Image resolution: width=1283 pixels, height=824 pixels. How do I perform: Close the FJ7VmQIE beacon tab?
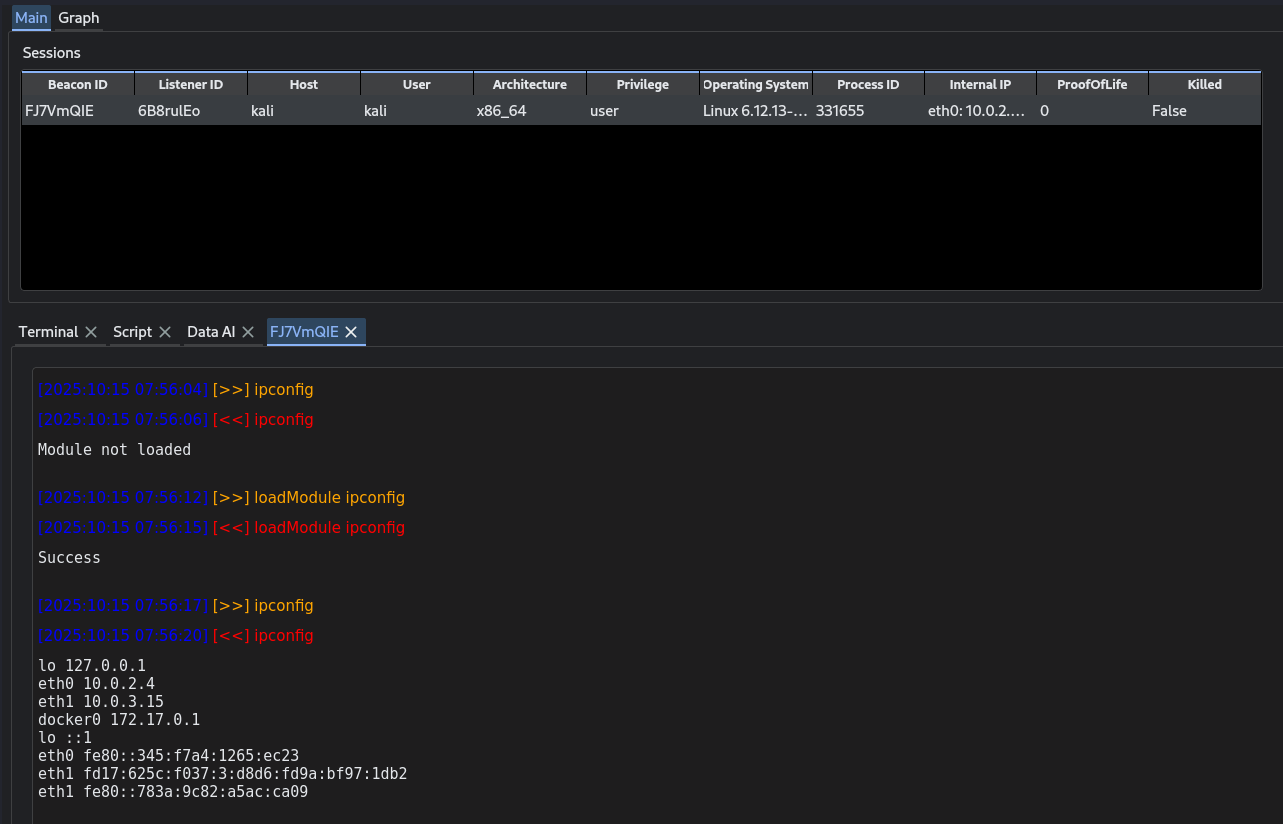click(351, 332)
